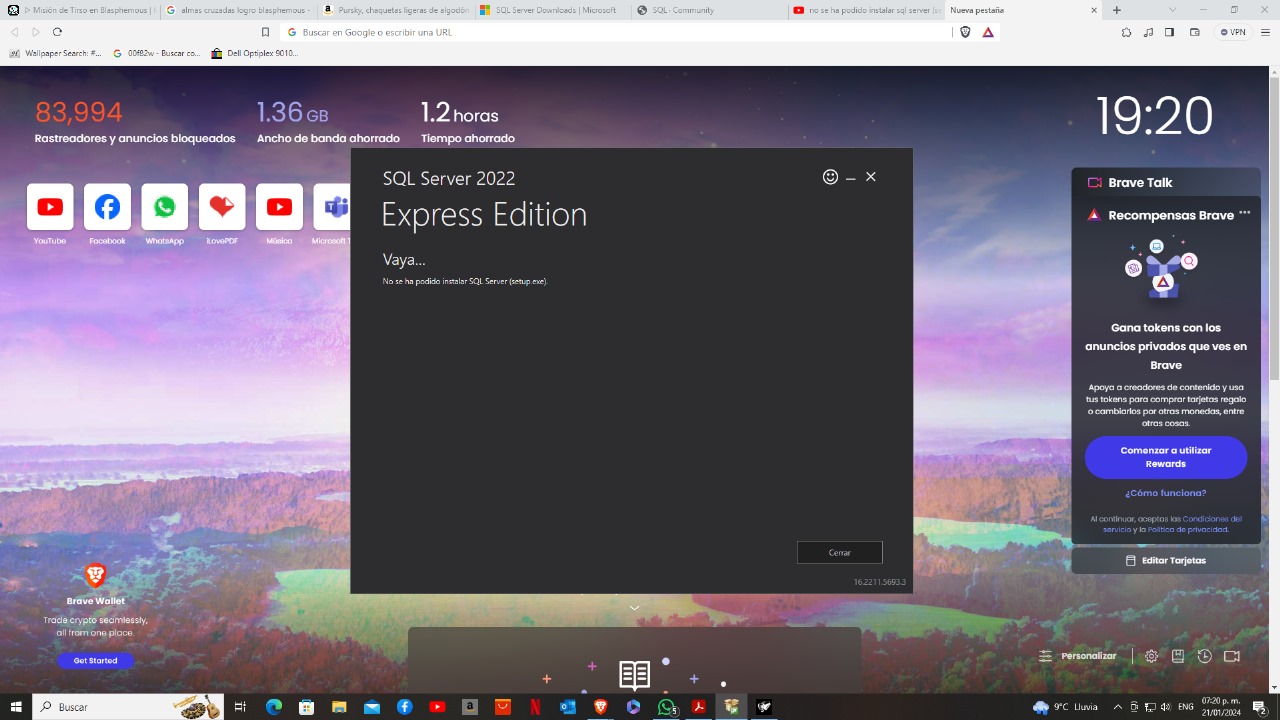Open the Política de privacidad link

(x=1187, y=529)
